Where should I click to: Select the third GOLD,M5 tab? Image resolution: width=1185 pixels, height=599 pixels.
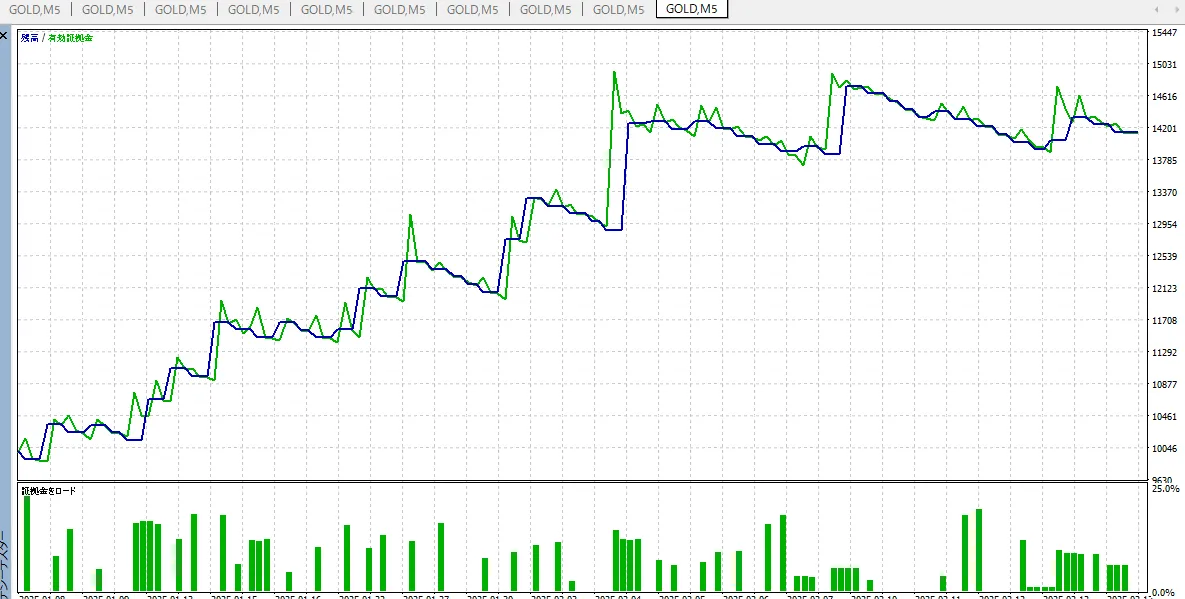[x=180, y=9]
